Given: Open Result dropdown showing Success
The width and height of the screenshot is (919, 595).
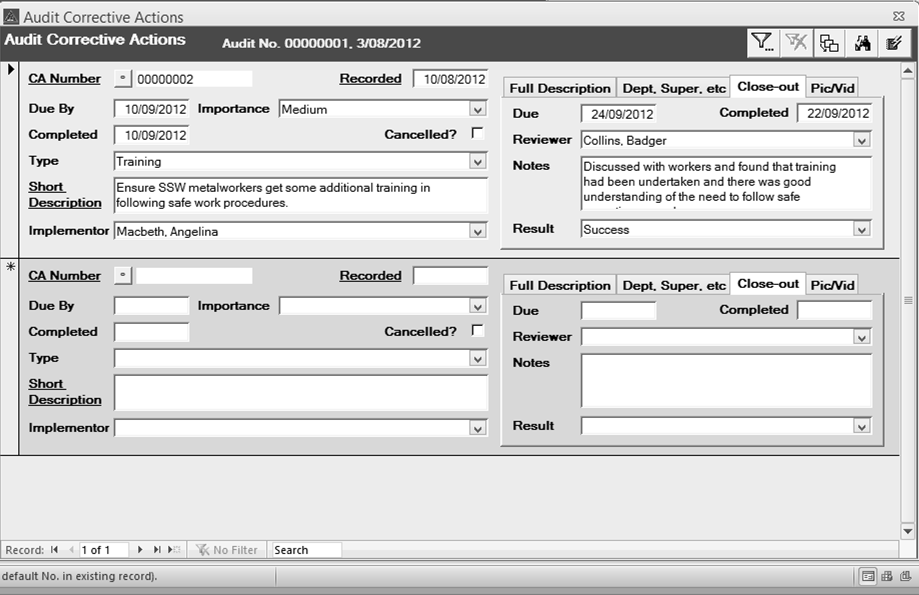Looking at the screenshot, I should [862, 229].
